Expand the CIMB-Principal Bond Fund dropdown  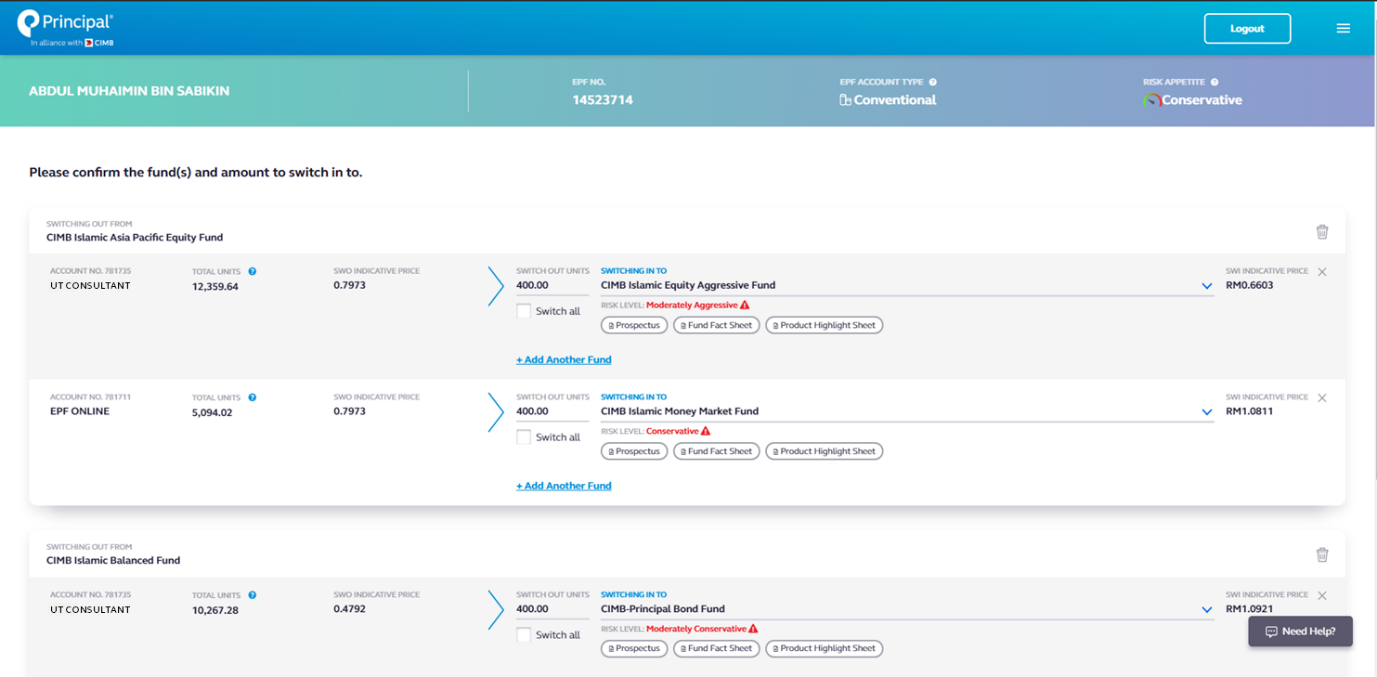pos(1207,610)
